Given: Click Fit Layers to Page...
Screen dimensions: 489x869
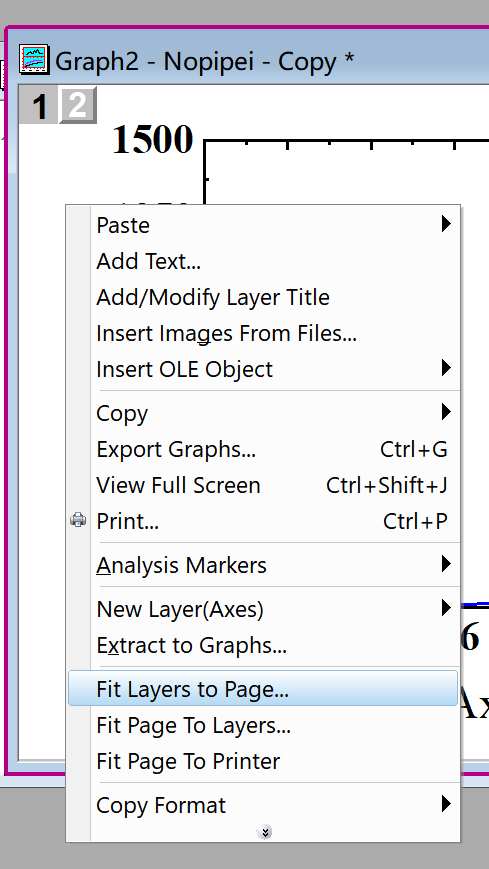Looking at the screenshot, I should click(264, 689).
